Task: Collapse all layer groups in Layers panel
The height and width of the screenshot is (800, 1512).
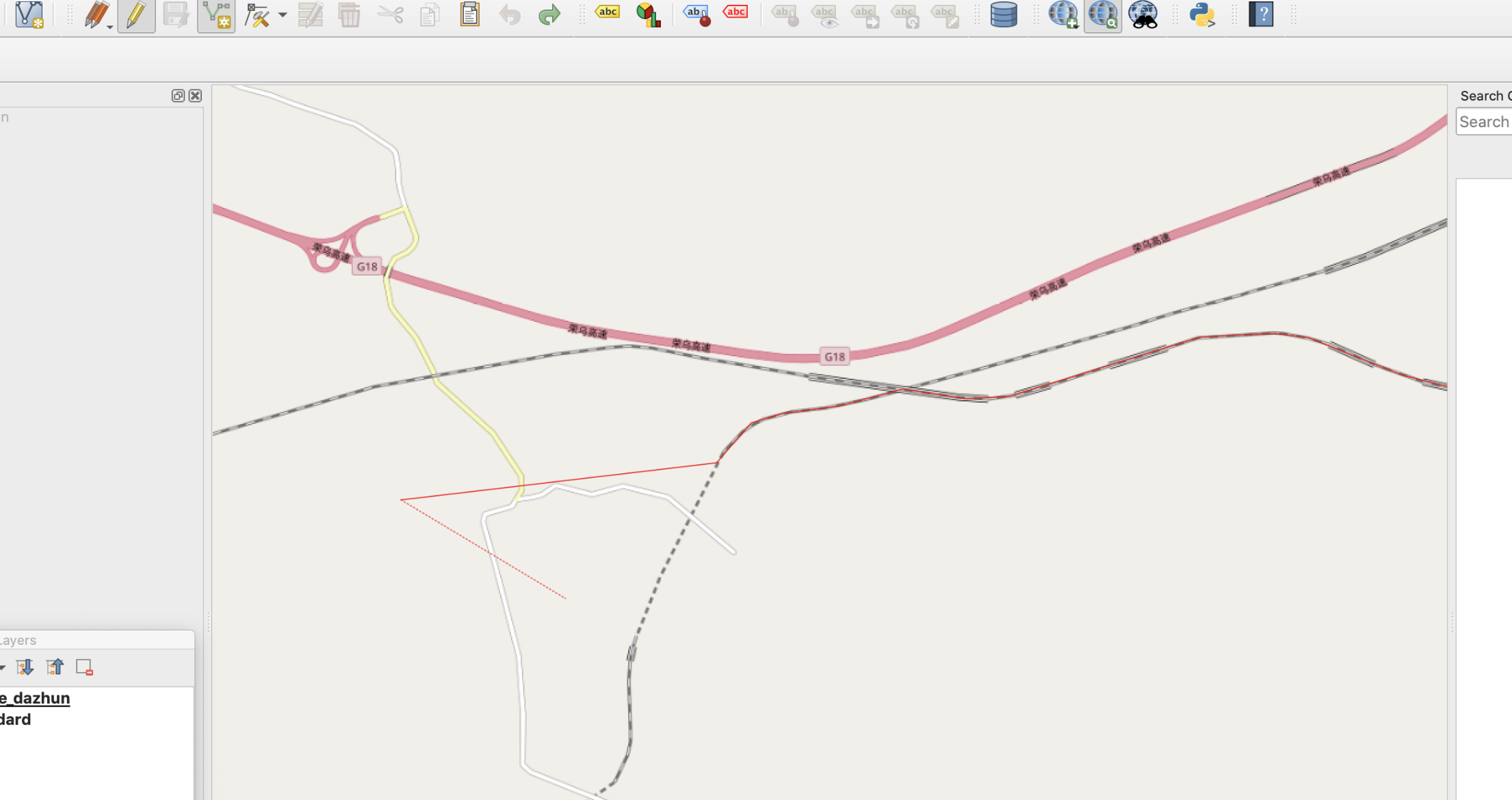Action: tap(55, 667)
